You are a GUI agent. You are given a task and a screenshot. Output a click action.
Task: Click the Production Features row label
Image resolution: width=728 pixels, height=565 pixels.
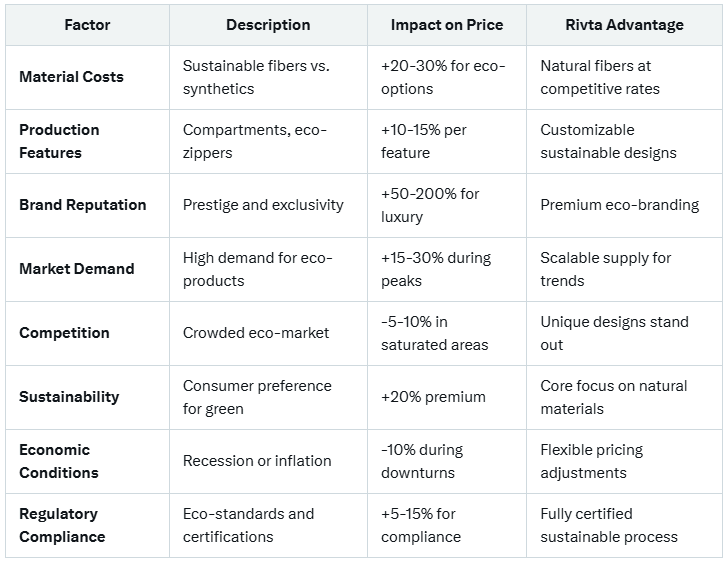click(59, 141)
